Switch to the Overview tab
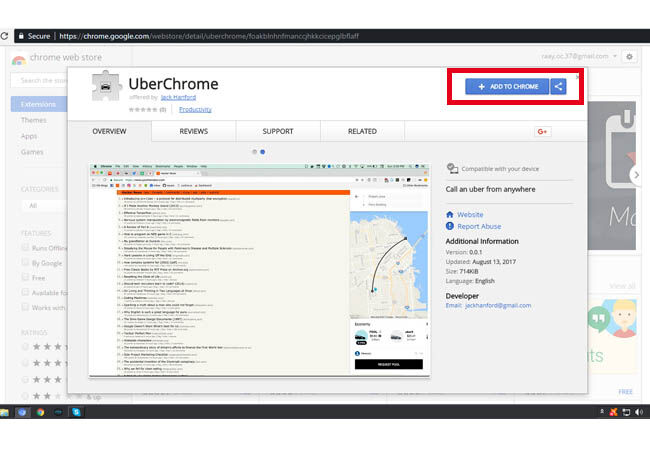 pyautogui.click(x=109, y=131)
